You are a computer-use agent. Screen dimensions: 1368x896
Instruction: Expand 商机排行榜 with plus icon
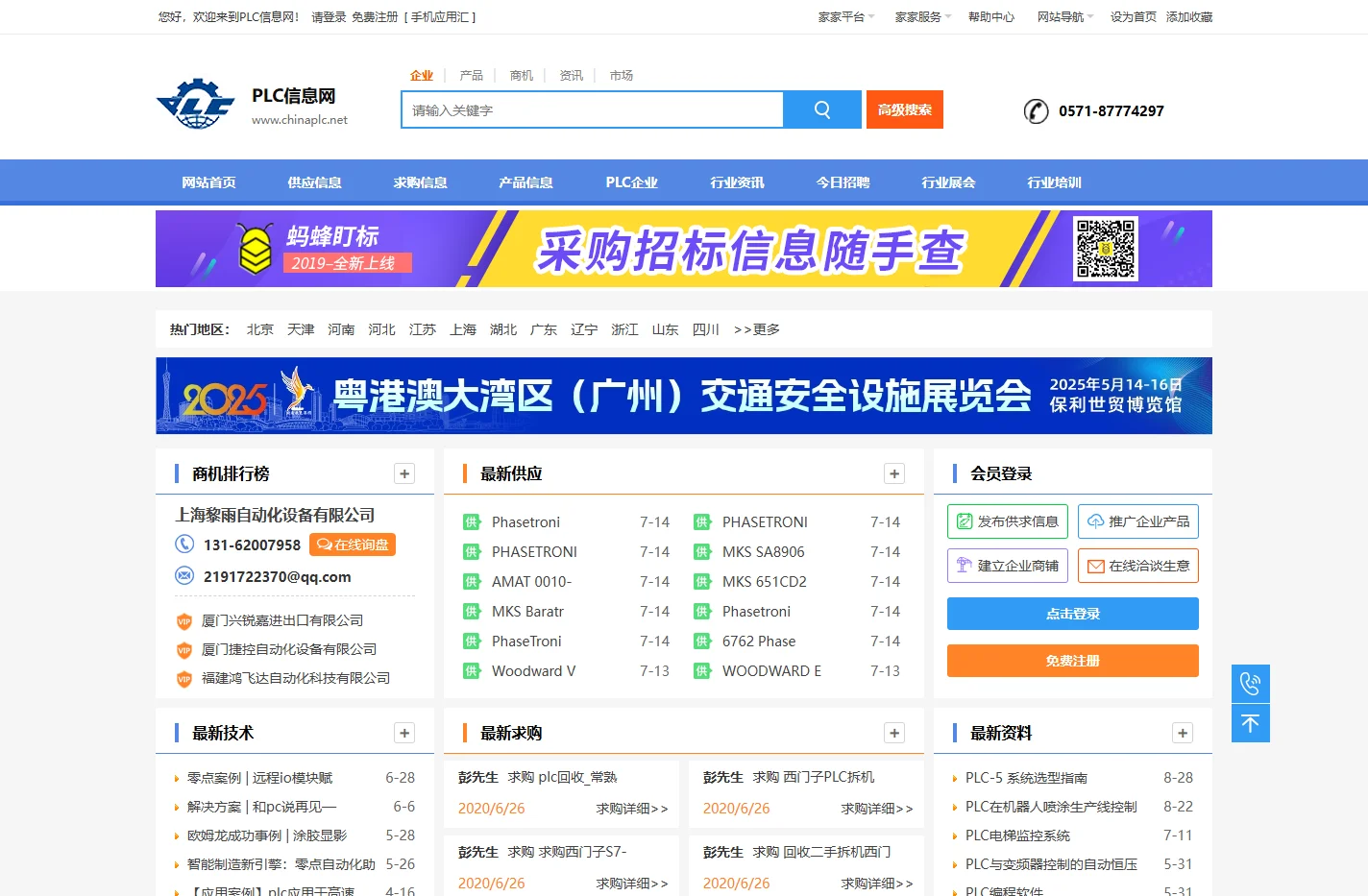pyautogui.click(x=404, y=473)
